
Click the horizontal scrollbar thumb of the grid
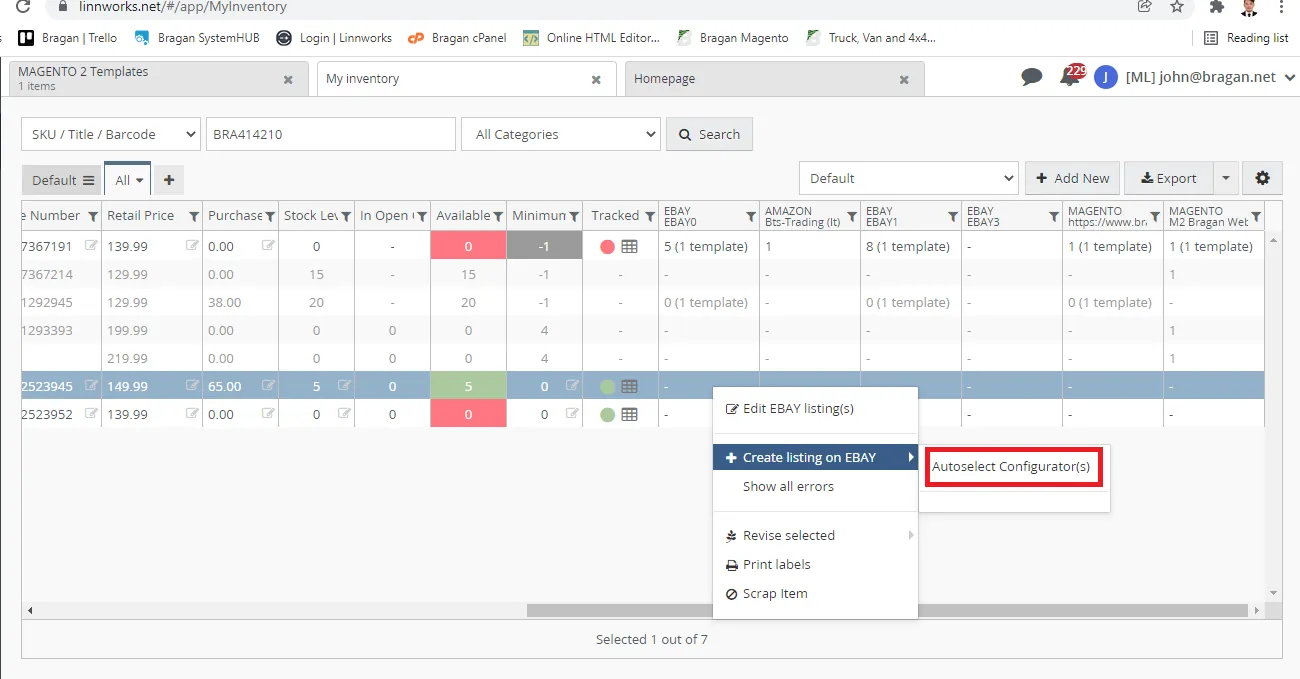(886, 610)
